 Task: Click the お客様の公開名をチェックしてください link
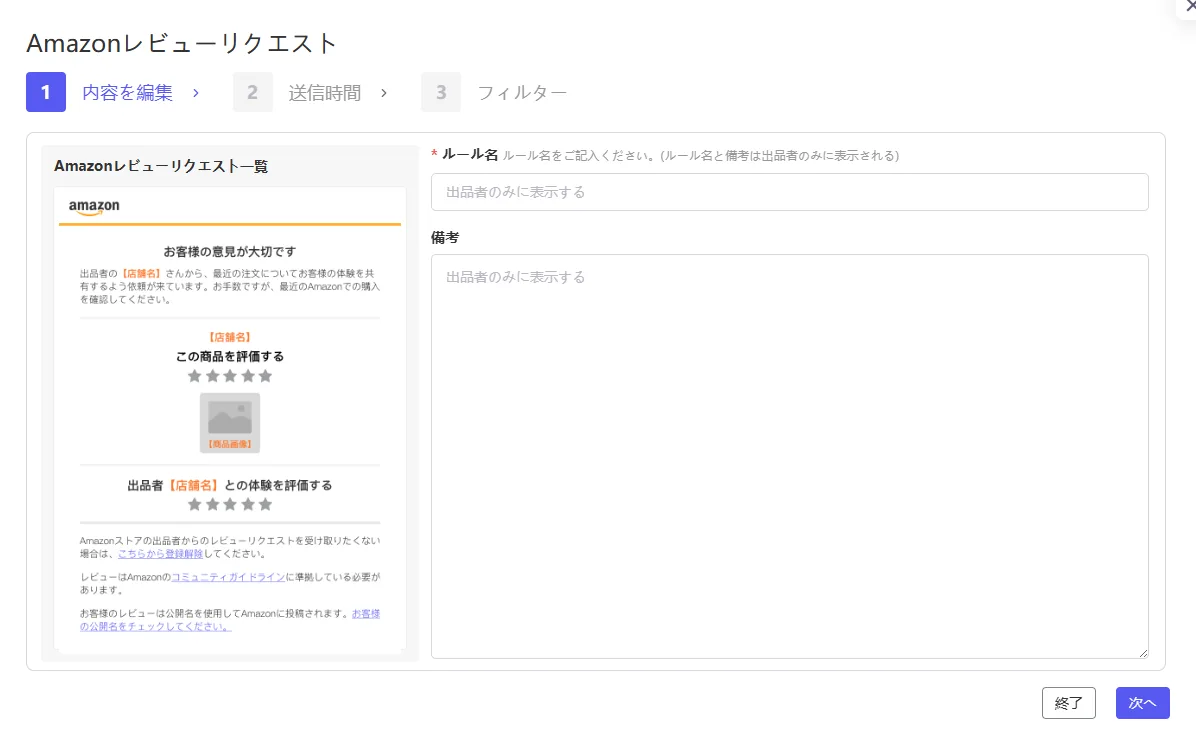(x=230, y=620)
